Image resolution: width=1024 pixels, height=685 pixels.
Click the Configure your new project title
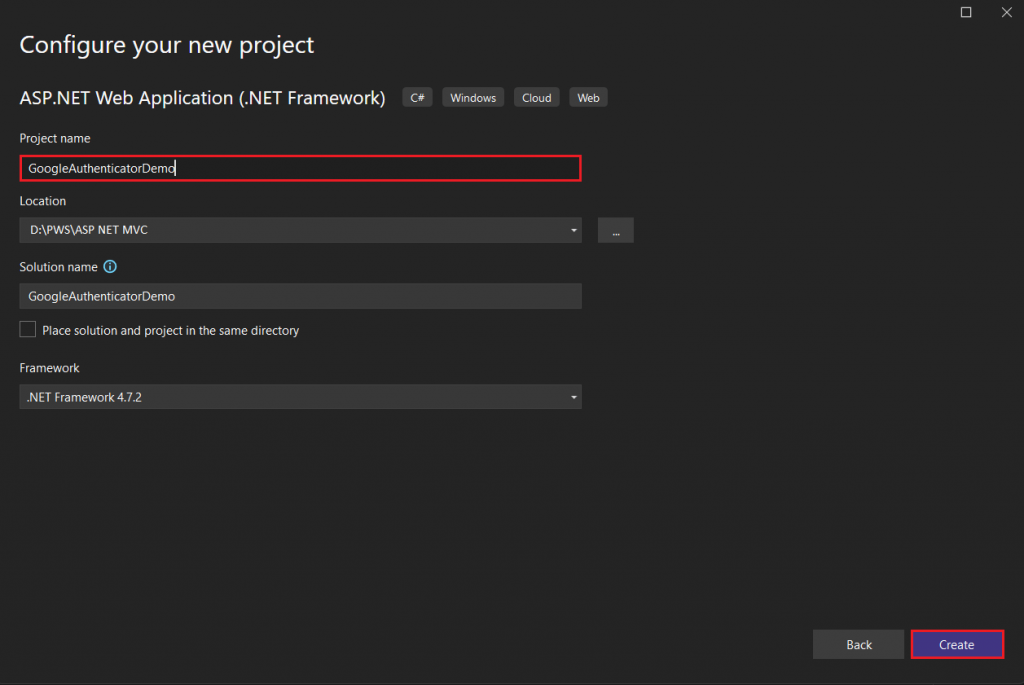166,45
